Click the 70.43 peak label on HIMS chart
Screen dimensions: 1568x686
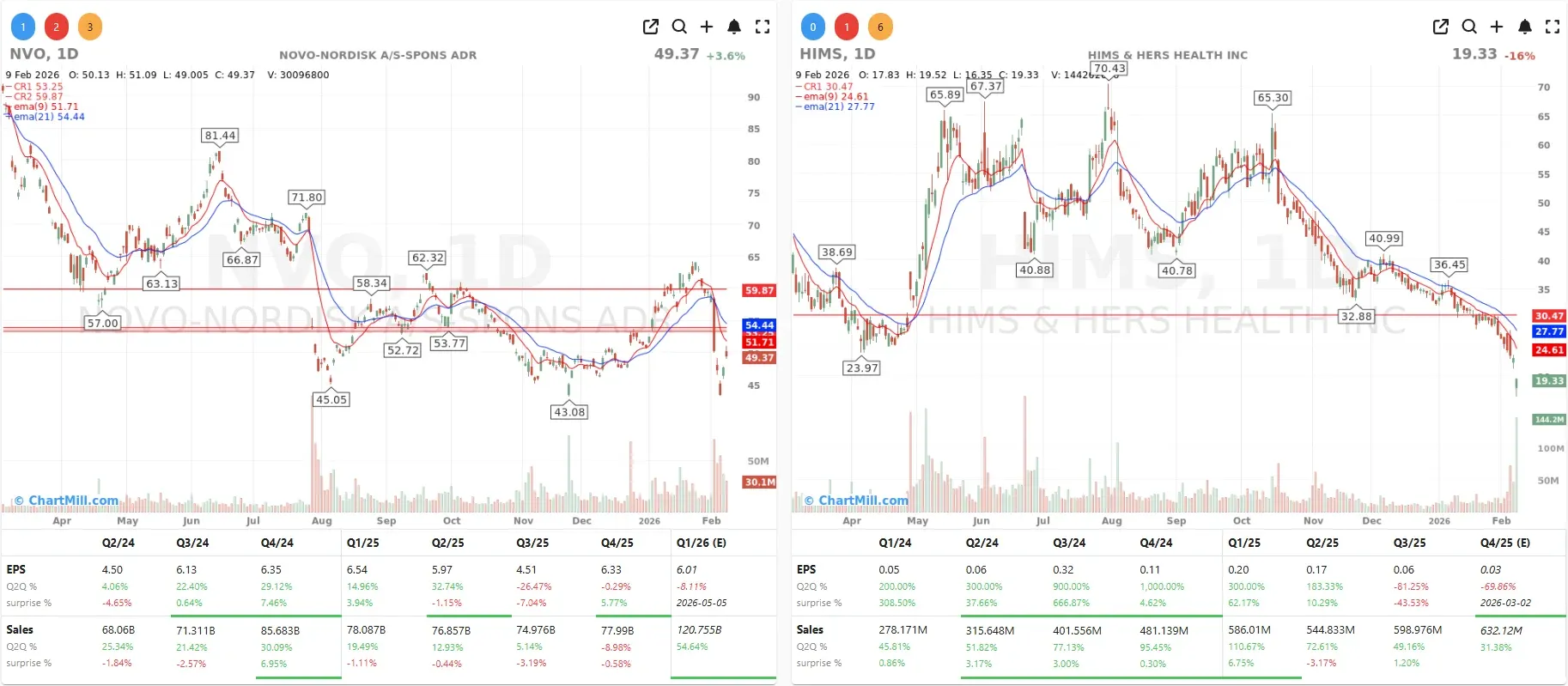(x=1109, y=69)
